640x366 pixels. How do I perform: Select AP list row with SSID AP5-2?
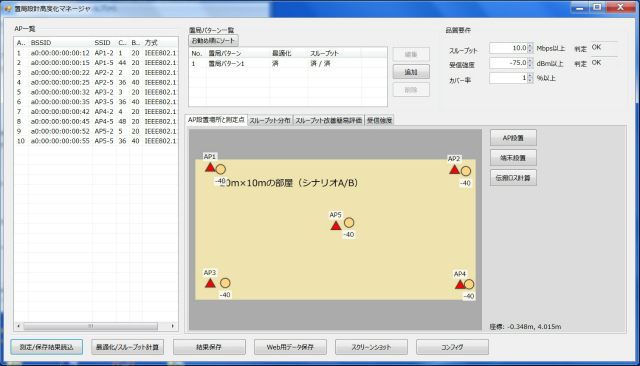click(x=96, y=131)
